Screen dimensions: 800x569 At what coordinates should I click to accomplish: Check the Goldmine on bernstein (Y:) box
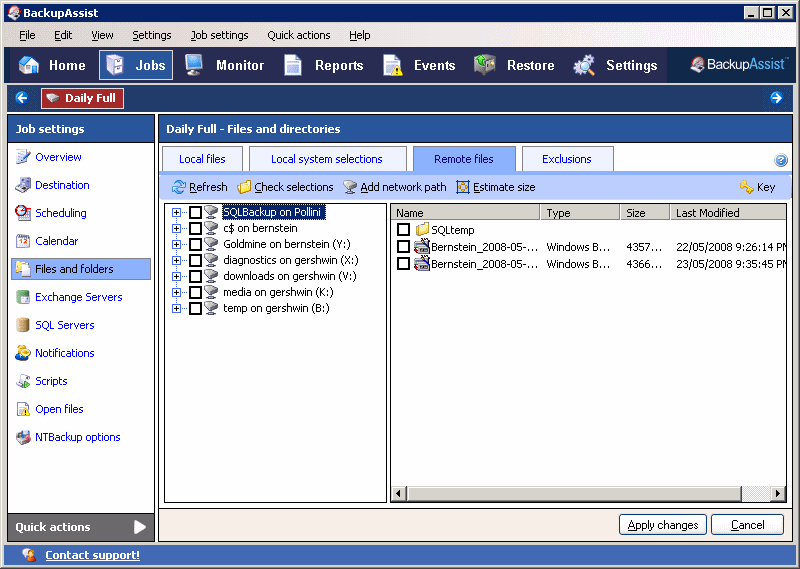pyautogui.click(x=195, y=244)
